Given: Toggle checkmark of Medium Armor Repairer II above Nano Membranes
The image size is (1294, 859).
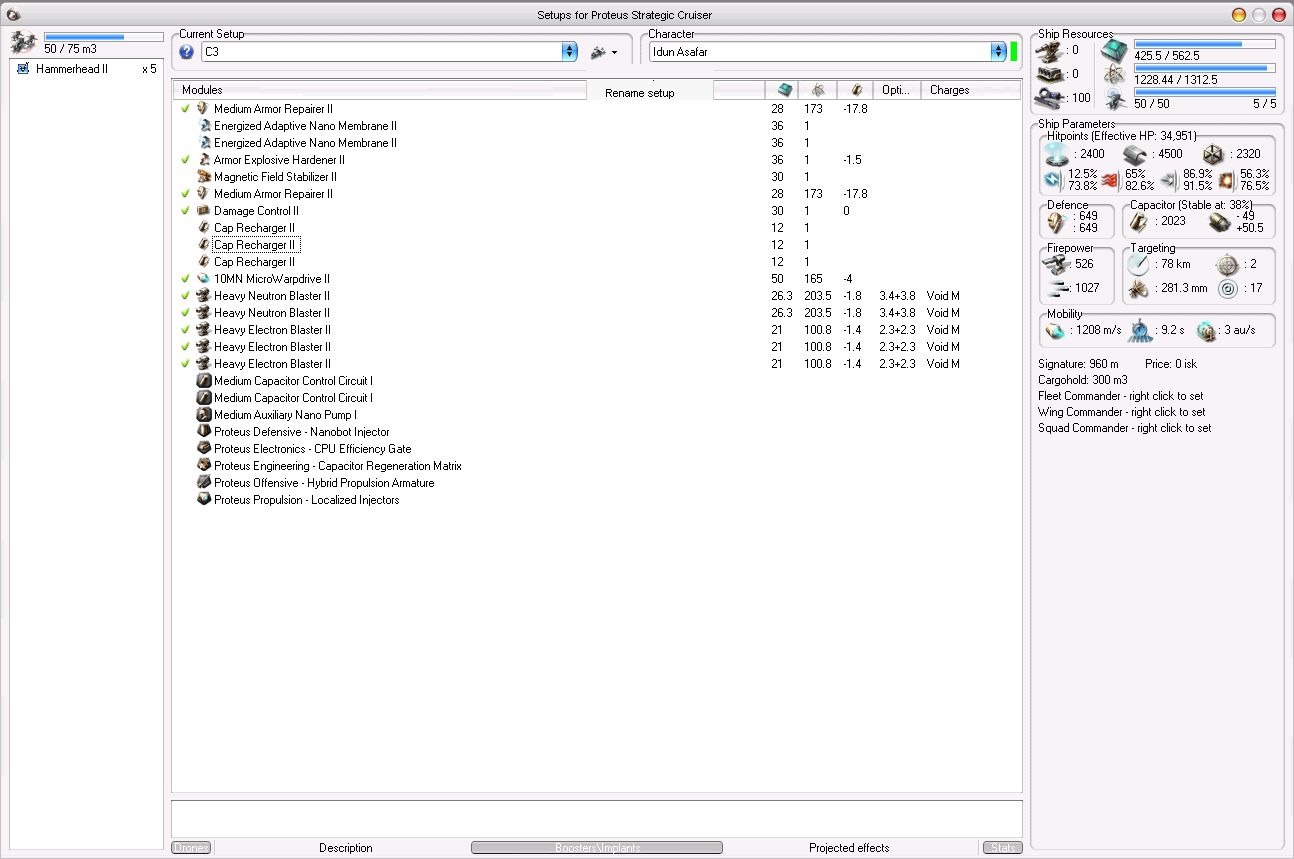Looking at the screenshot, I should [x=186, y=109].
